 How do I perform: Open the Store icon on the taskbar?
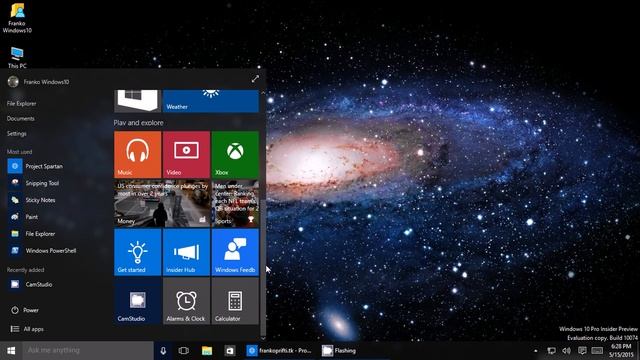230,351
